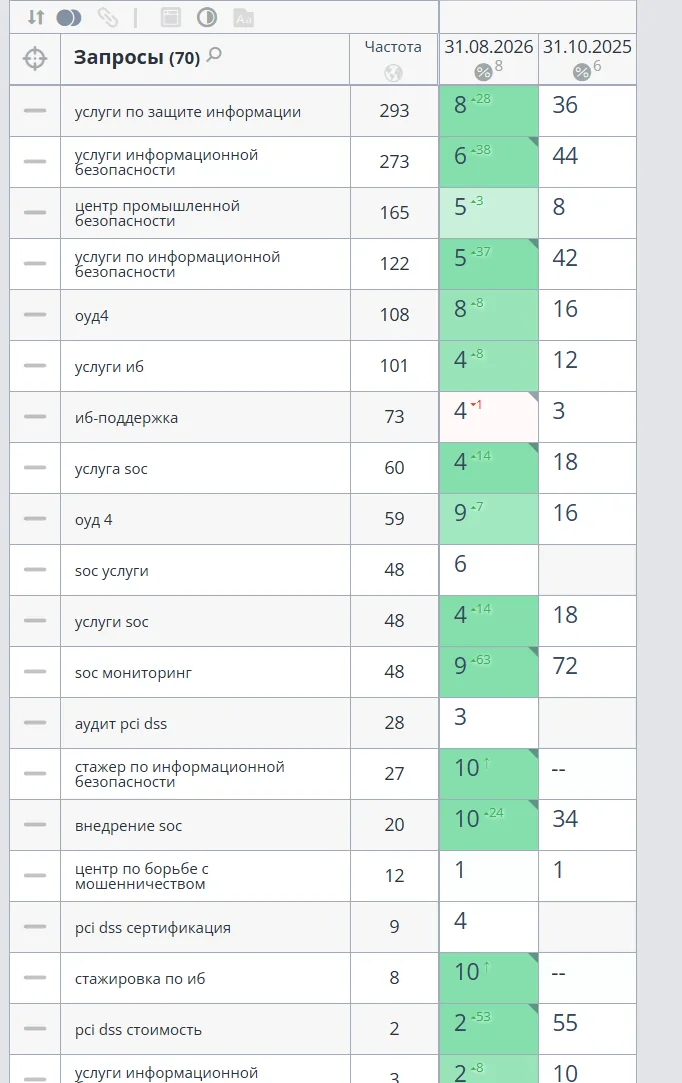Open the 31.10.2025 date column header

(587, 47)
